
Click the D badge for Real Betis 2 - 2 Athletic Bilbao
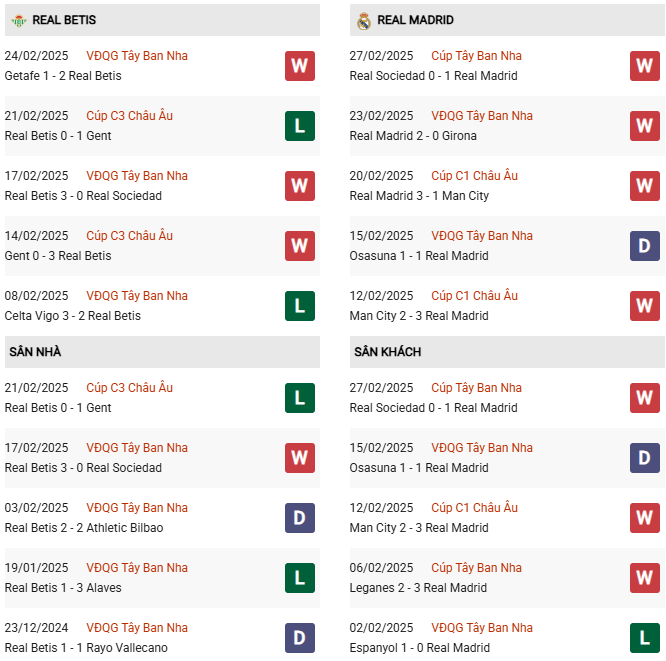pyautogui.click(x=300, y=518)
